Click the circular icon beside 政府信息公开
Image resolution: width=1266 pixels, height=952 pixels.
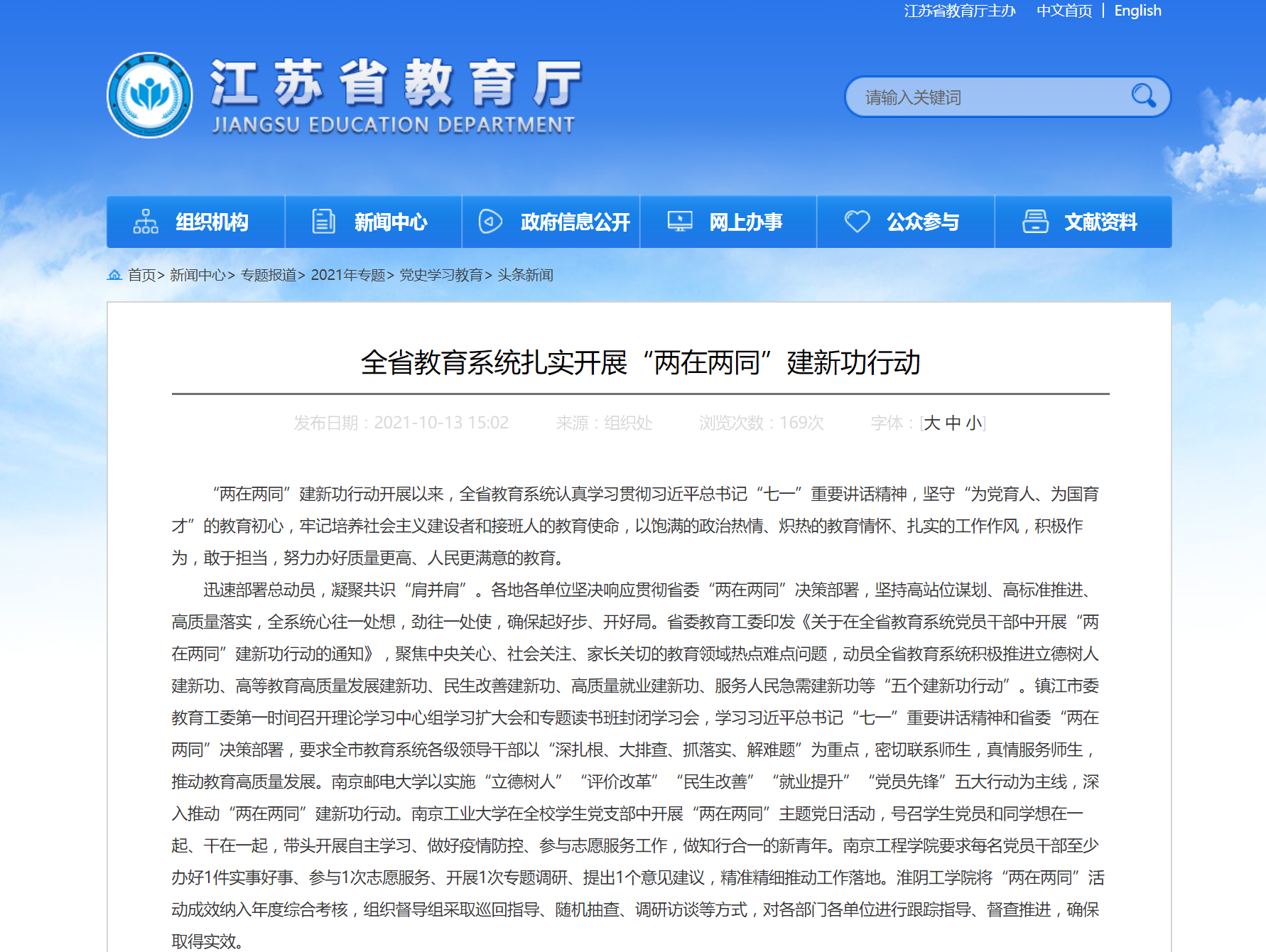click(x=490, y=222)
